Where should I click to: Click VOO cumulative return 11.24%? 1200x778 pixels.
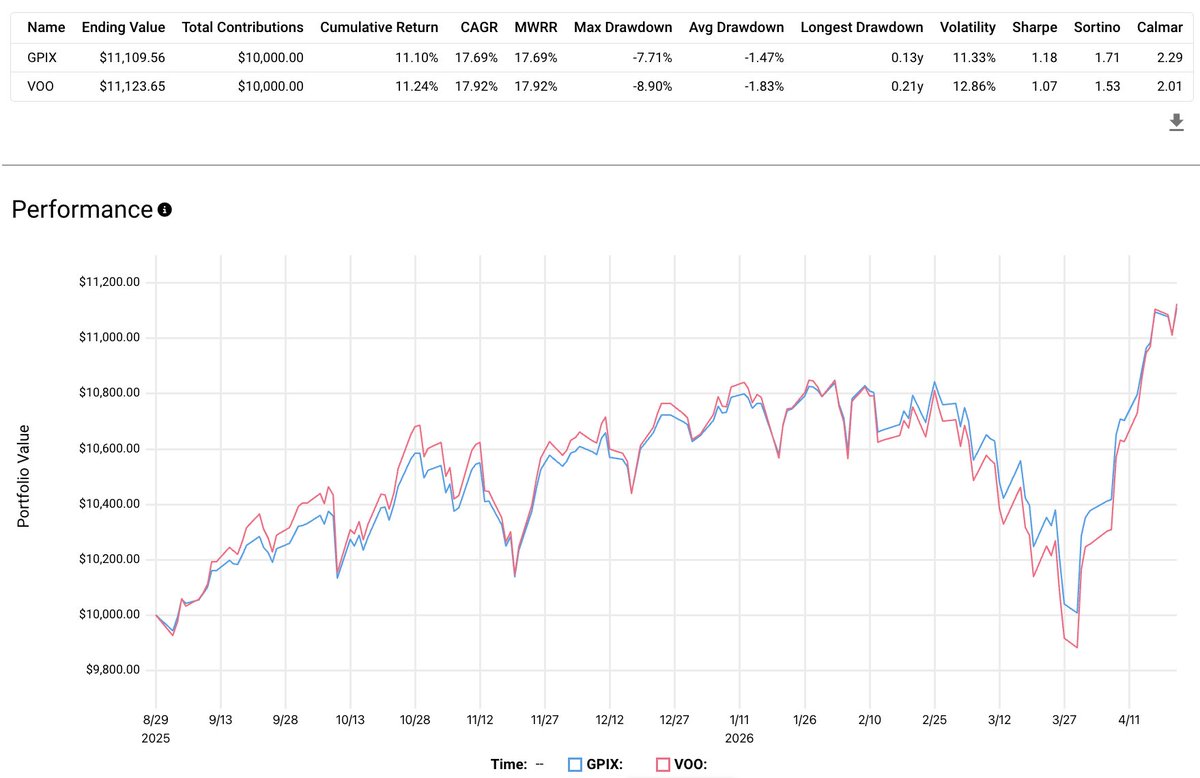pyautogui.click(x=416, y=86)
